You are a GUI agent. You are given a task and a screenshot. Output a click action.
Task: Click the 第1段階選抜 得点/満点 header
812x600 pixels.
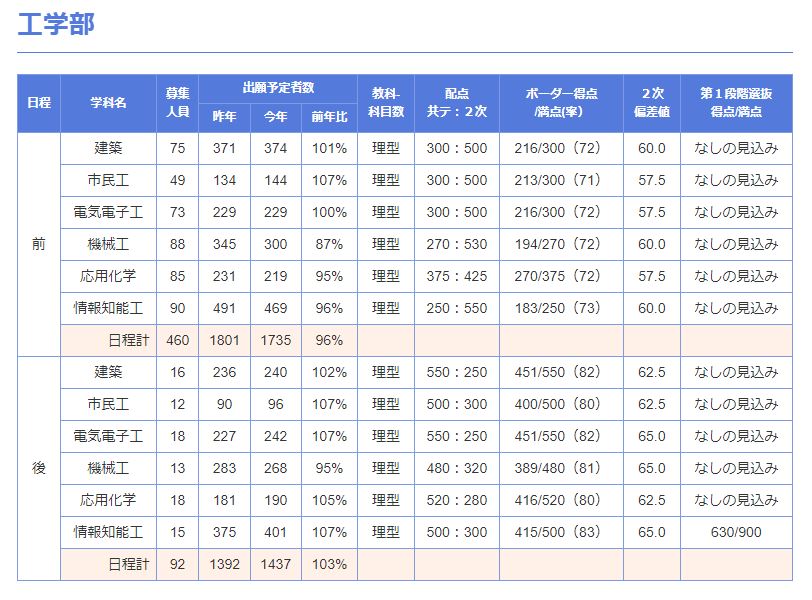736,103
